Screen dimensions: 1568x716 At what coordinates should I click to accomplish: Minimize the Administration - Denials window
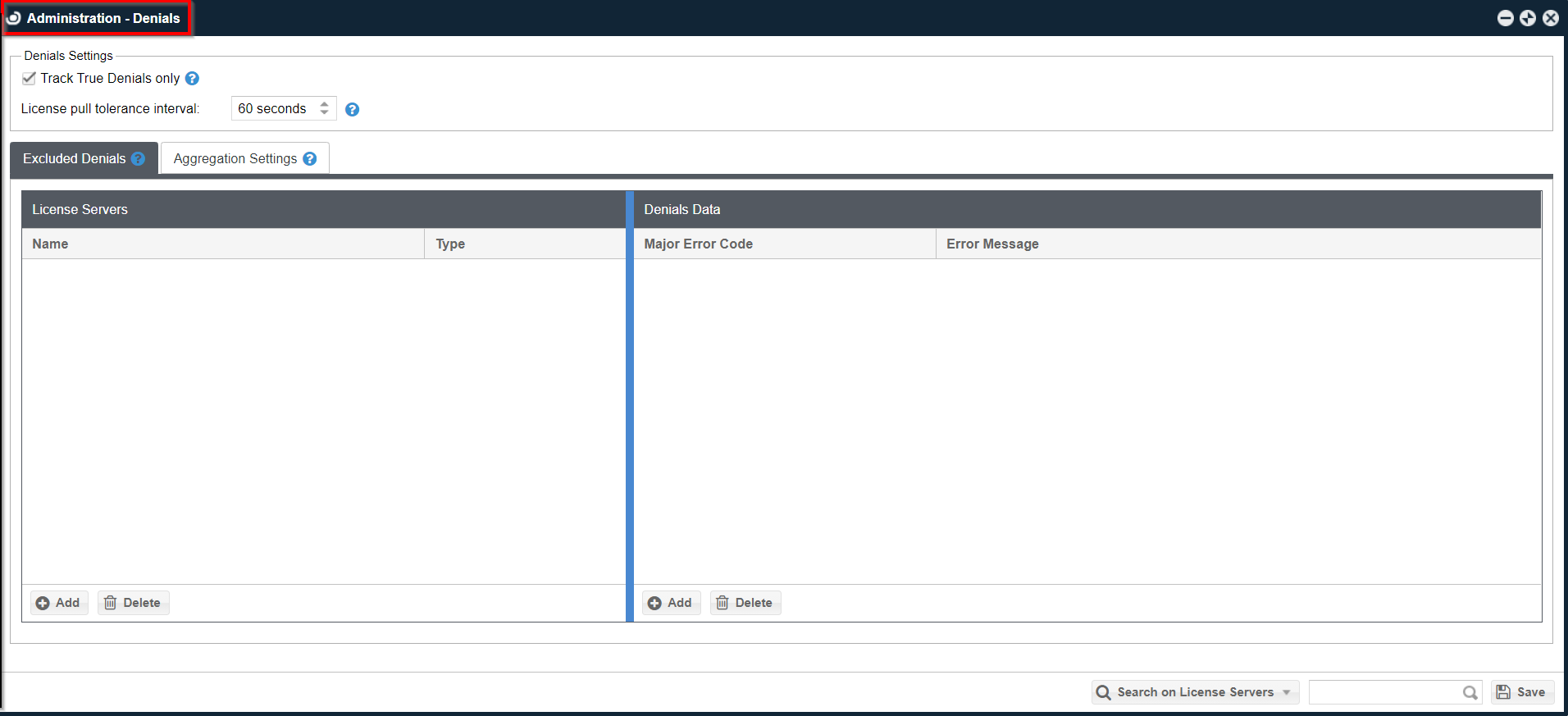point(1505,18)
